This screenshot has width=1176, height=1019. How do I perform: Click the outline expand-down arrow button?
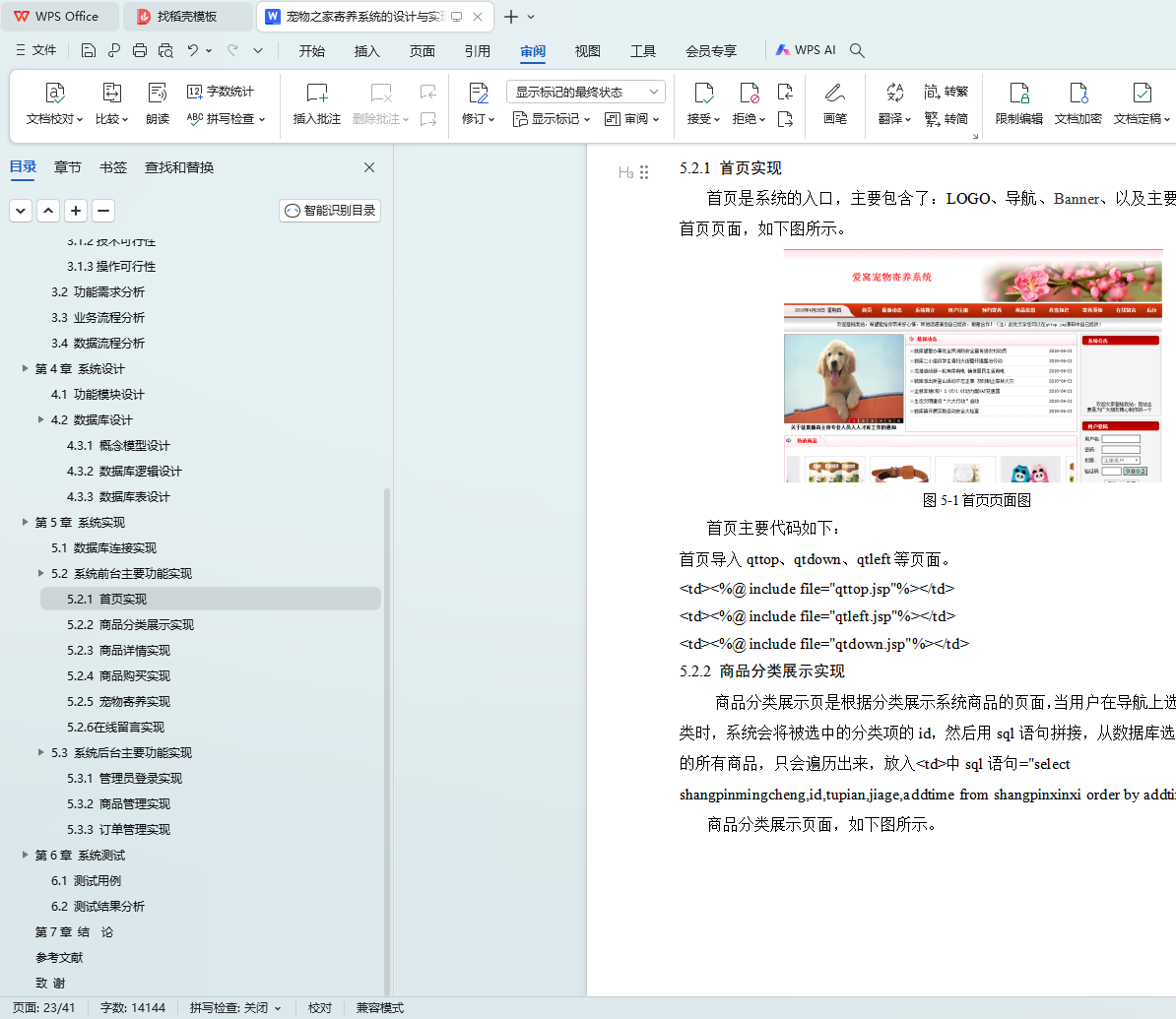pos(21,211)
